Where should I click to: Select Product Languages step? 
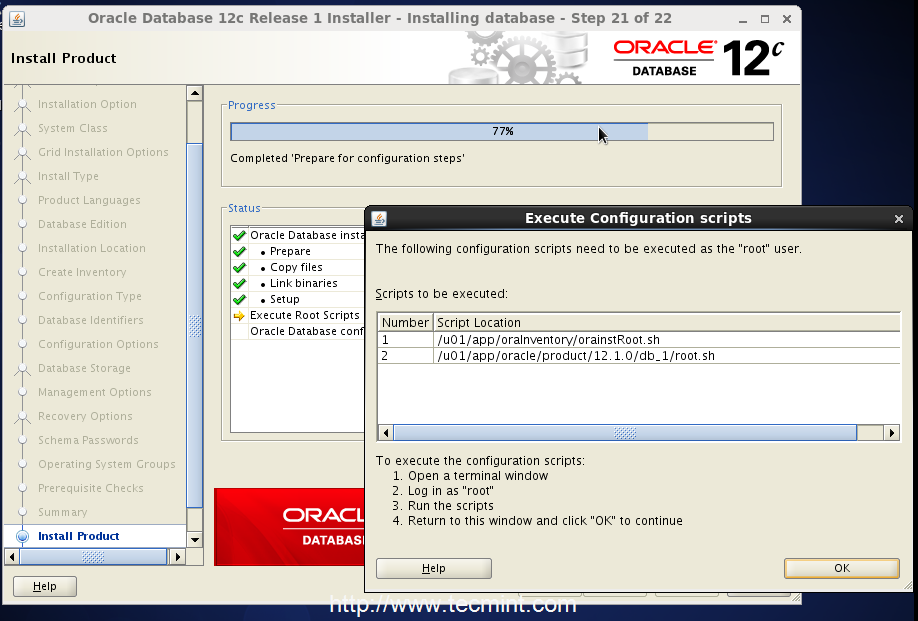[89, 200]
